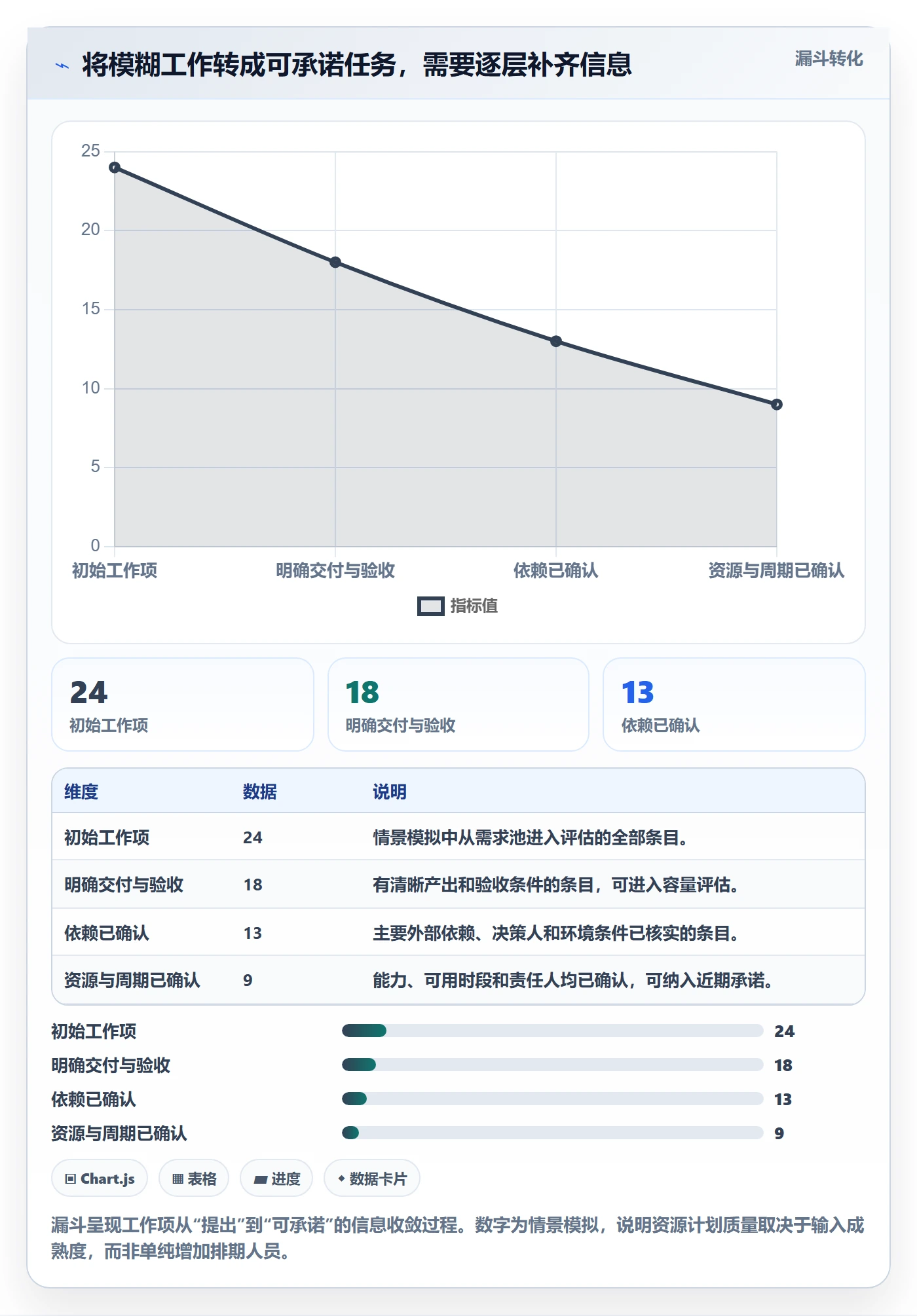This screenshot has width=917, height=1316.
Task: Click the 指标值 legend label
Action: pos(474,606)
